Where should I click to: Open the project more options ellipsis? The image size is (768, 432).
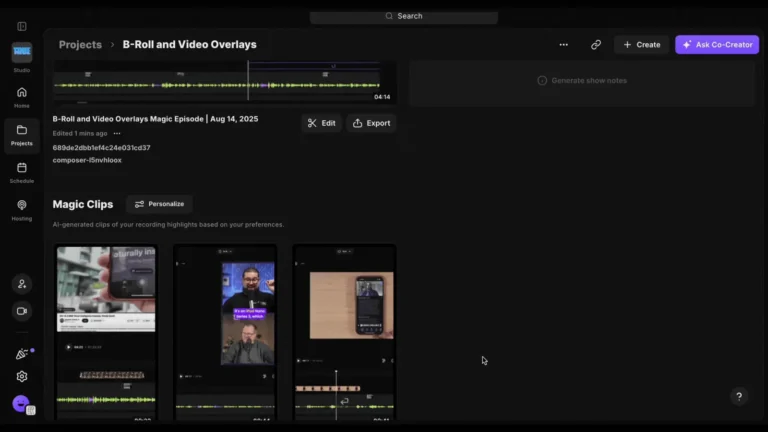564,45
